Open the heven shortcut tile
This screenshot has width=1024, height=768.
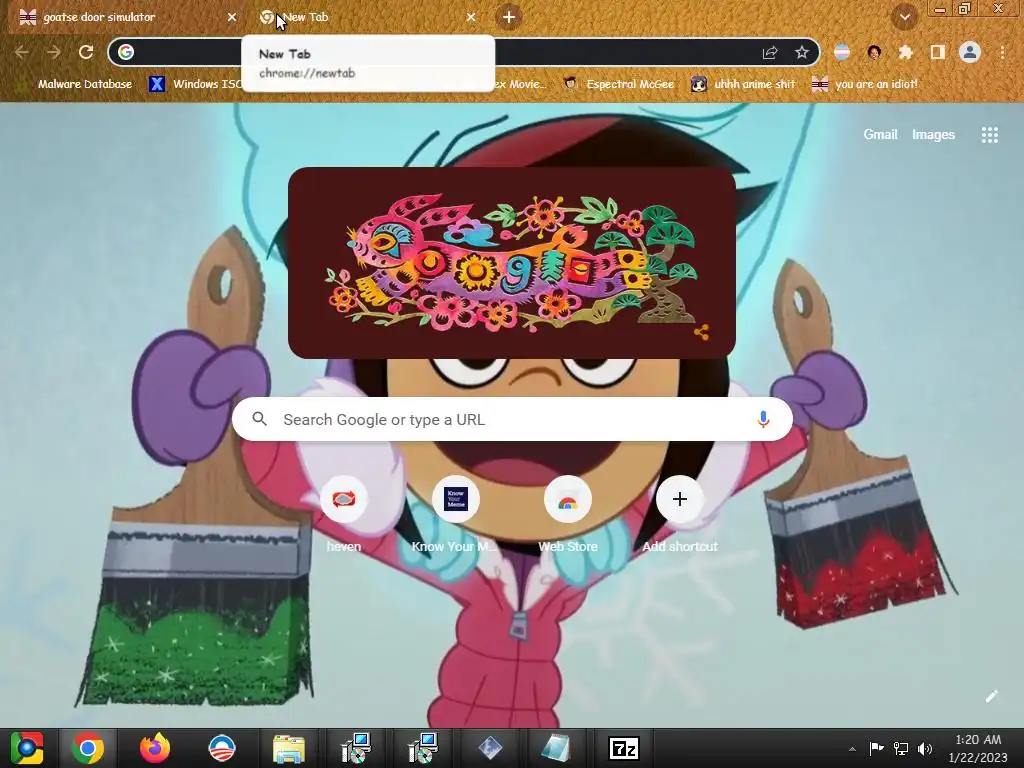click(x=344, y=515)
